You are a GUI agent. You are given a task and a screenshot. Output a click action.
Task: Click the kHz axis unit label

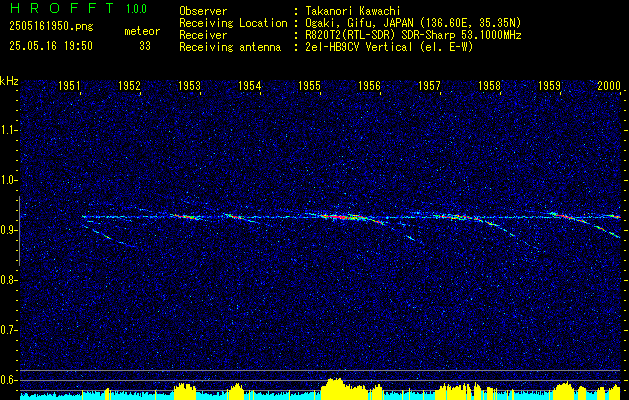coord(9,81)
